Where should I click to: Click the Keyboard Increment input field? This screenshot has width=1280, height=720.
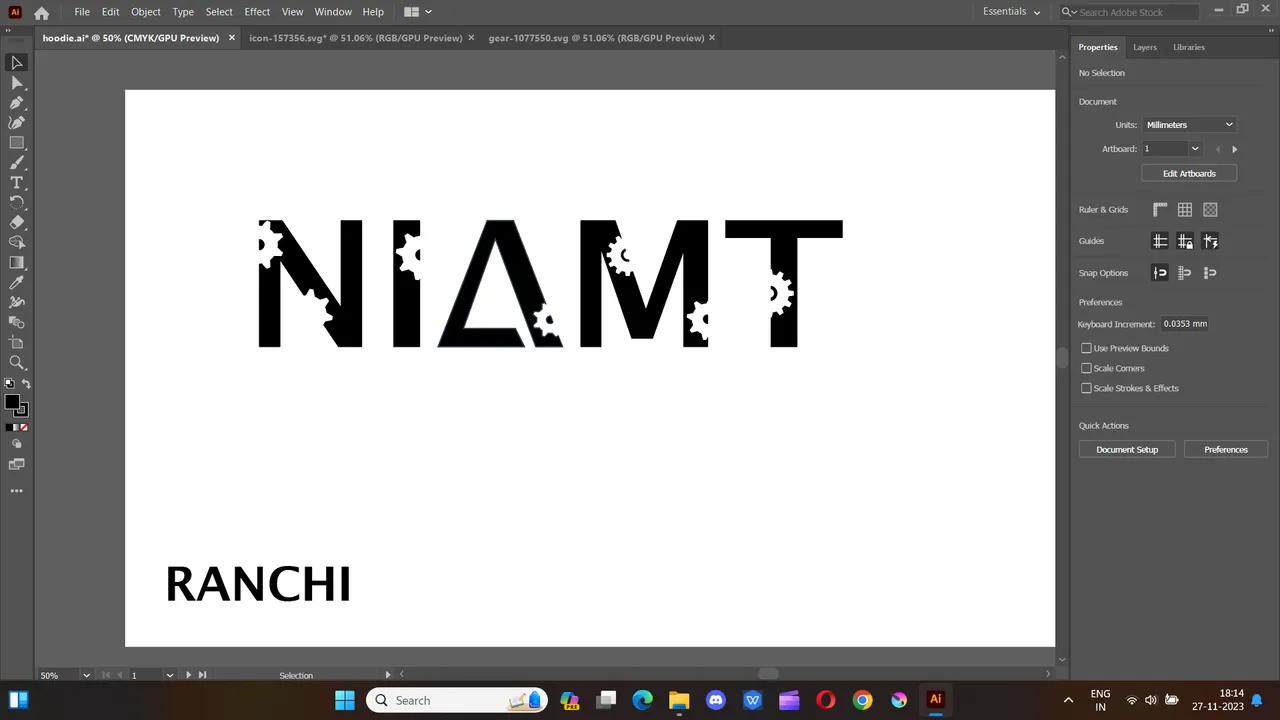tap(1185, 324)
